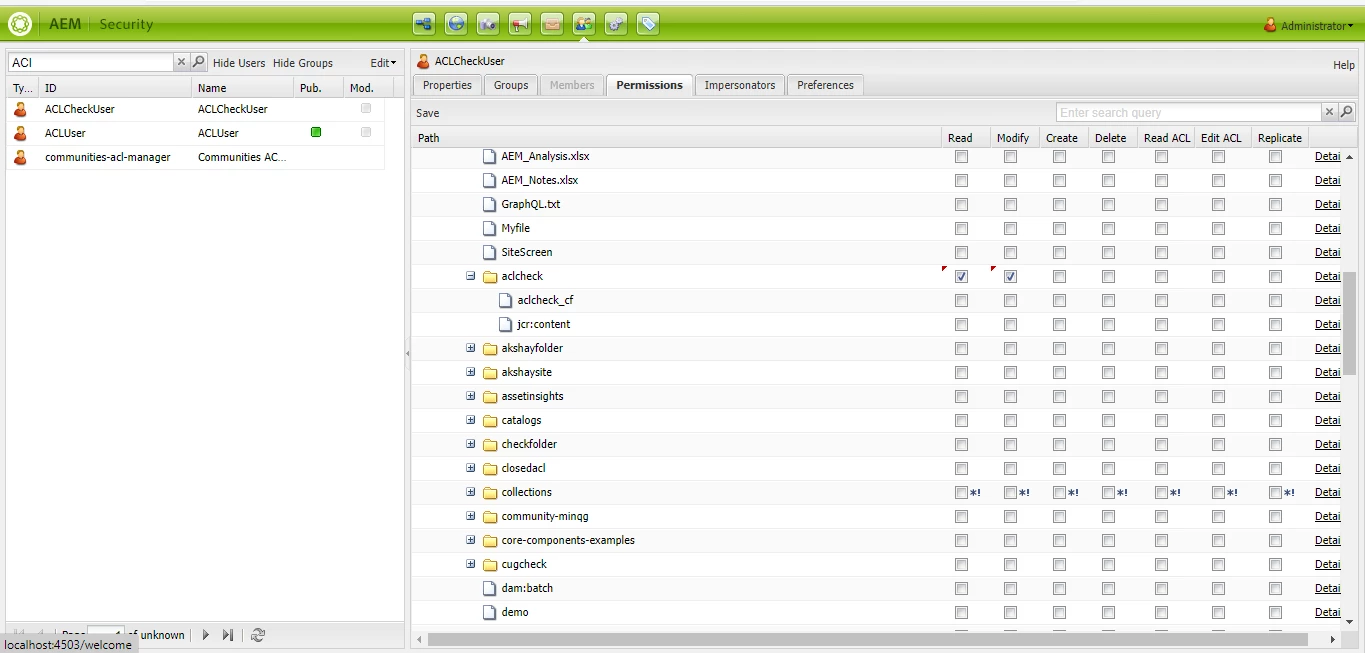This screenshot has height=653, width=1365.
Task: Collapse the aclcheck folder node
Action: click(470, 276)
